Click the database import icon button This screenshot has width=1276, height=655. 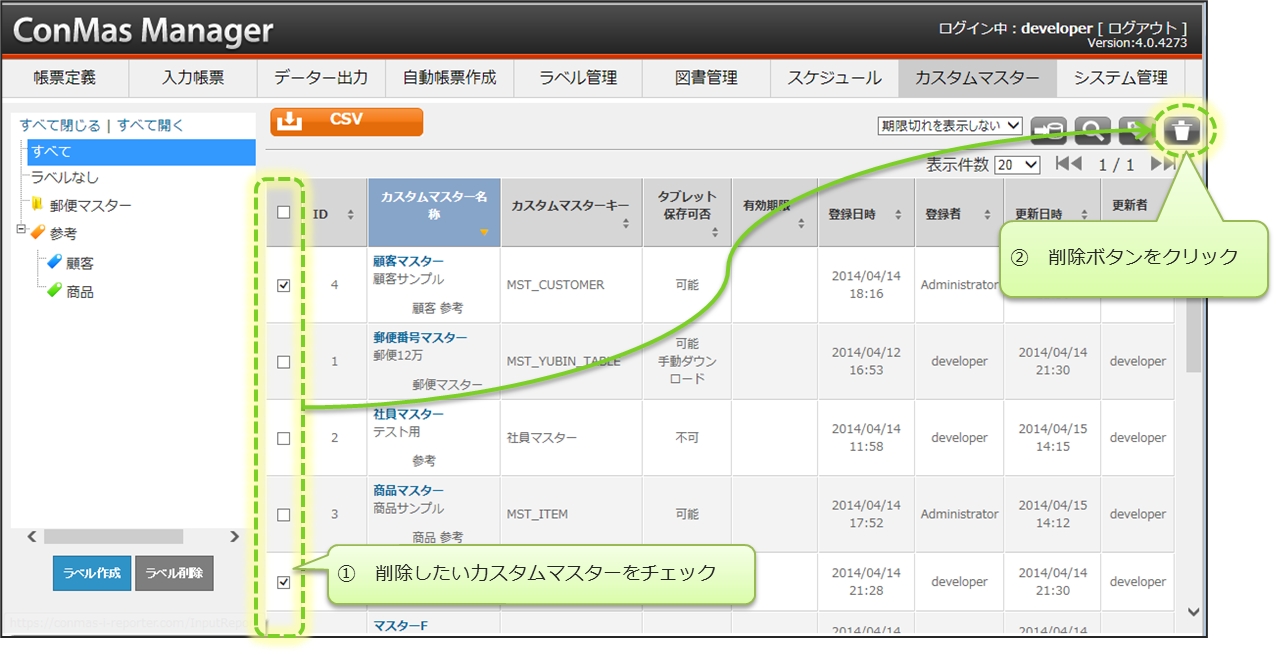[1049, 131]
